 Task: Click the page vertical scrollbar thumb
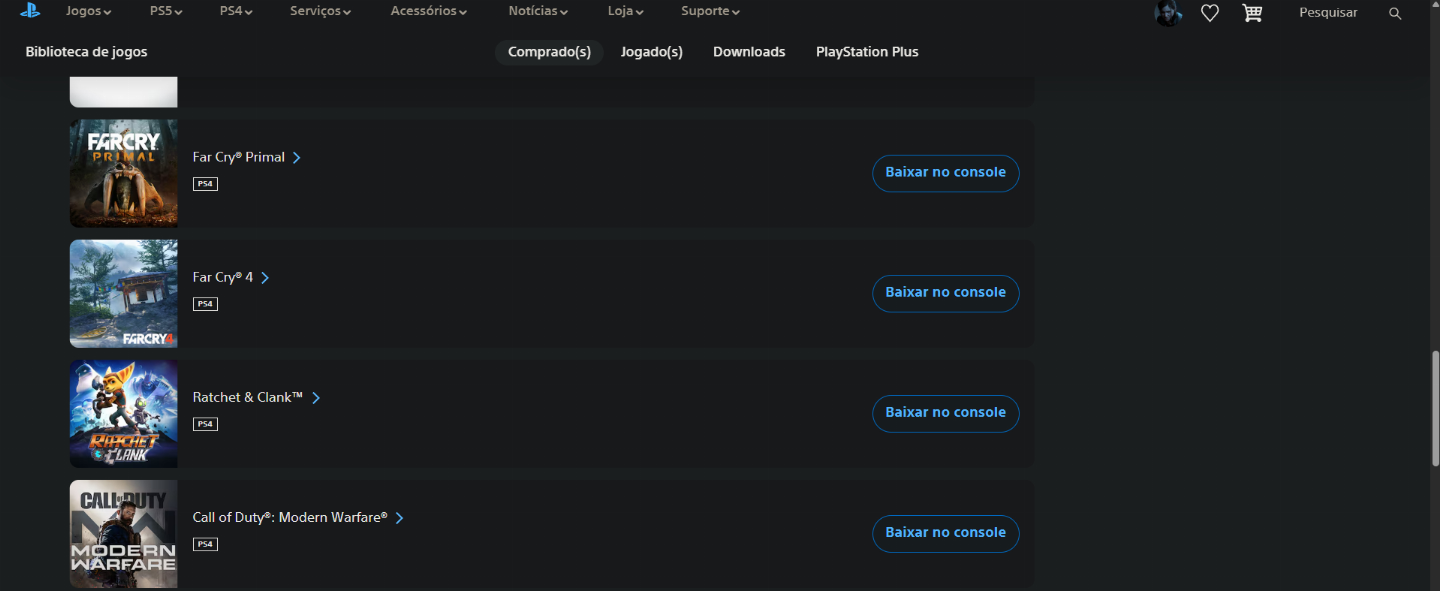point(1435,406)
